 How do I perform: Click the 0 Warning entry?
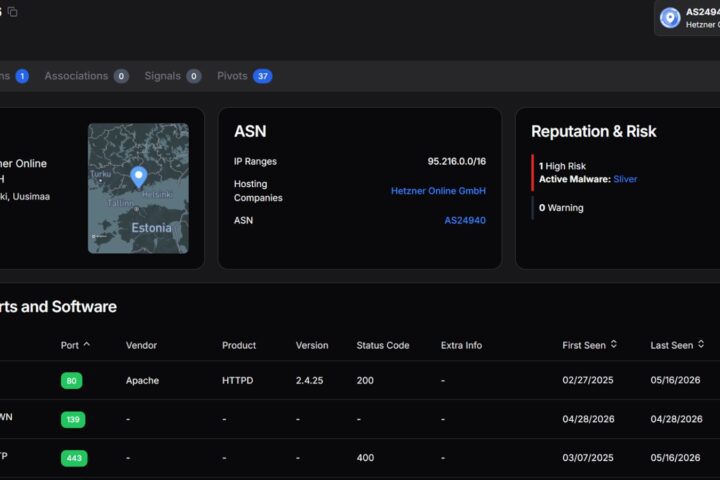561,208
